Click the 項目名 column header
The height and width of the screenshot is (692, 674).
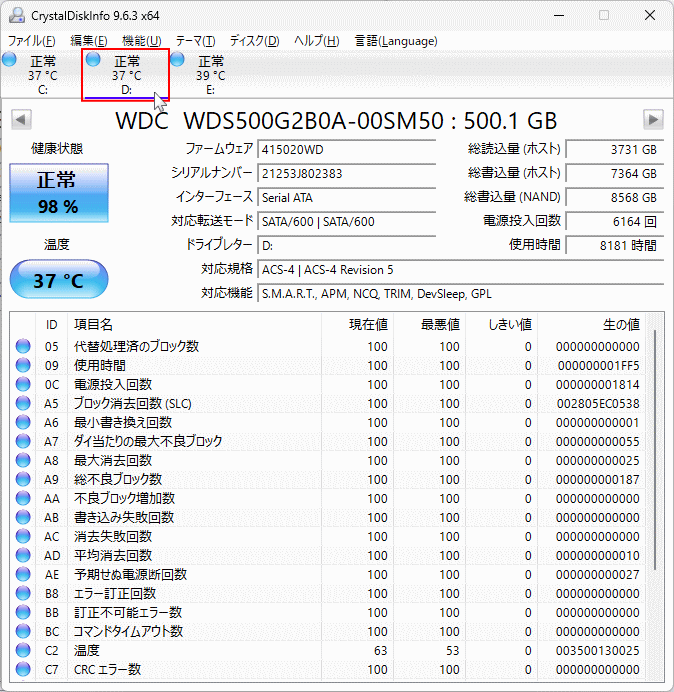[x=194, y=325]
